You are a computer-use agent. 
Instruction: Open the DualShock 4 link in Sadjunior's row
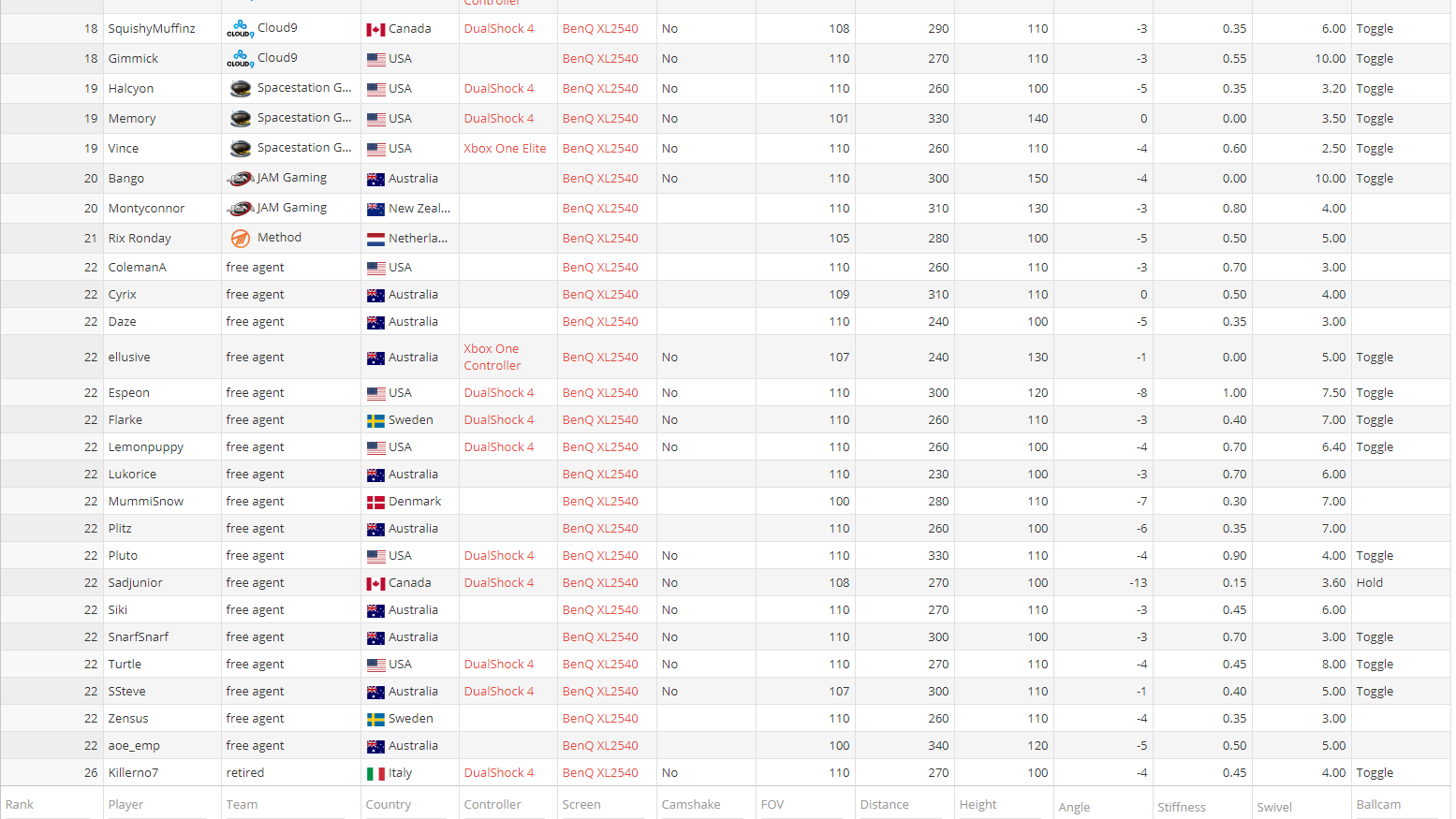499,583
